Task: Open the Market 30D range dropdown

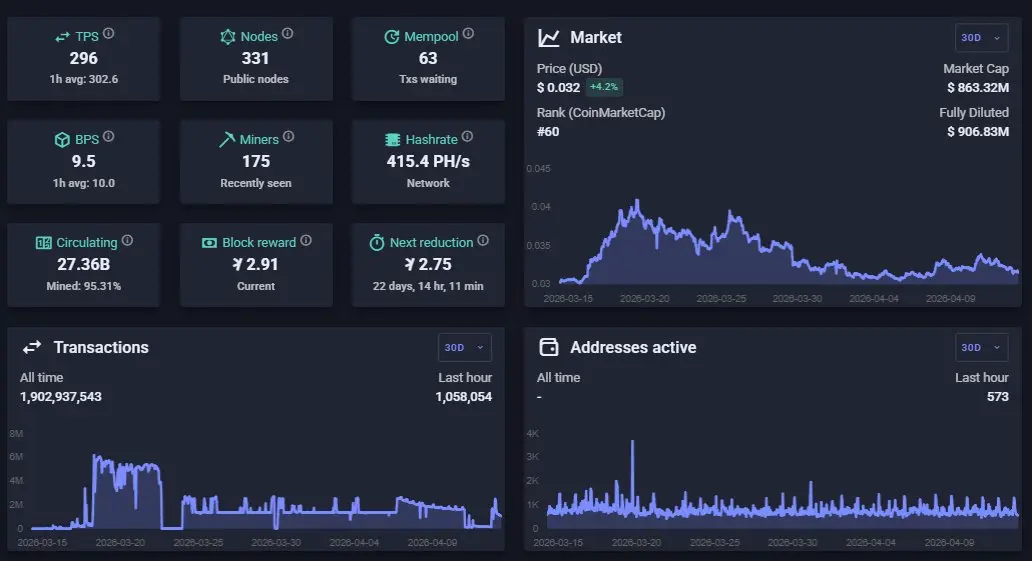Action: click(x=981, y=38)
